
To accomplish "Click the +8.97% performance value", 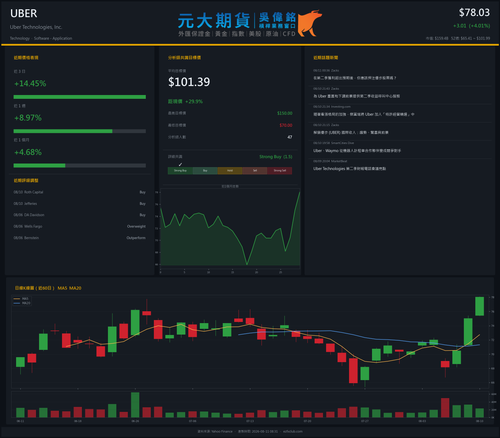I will click(28, 118).
